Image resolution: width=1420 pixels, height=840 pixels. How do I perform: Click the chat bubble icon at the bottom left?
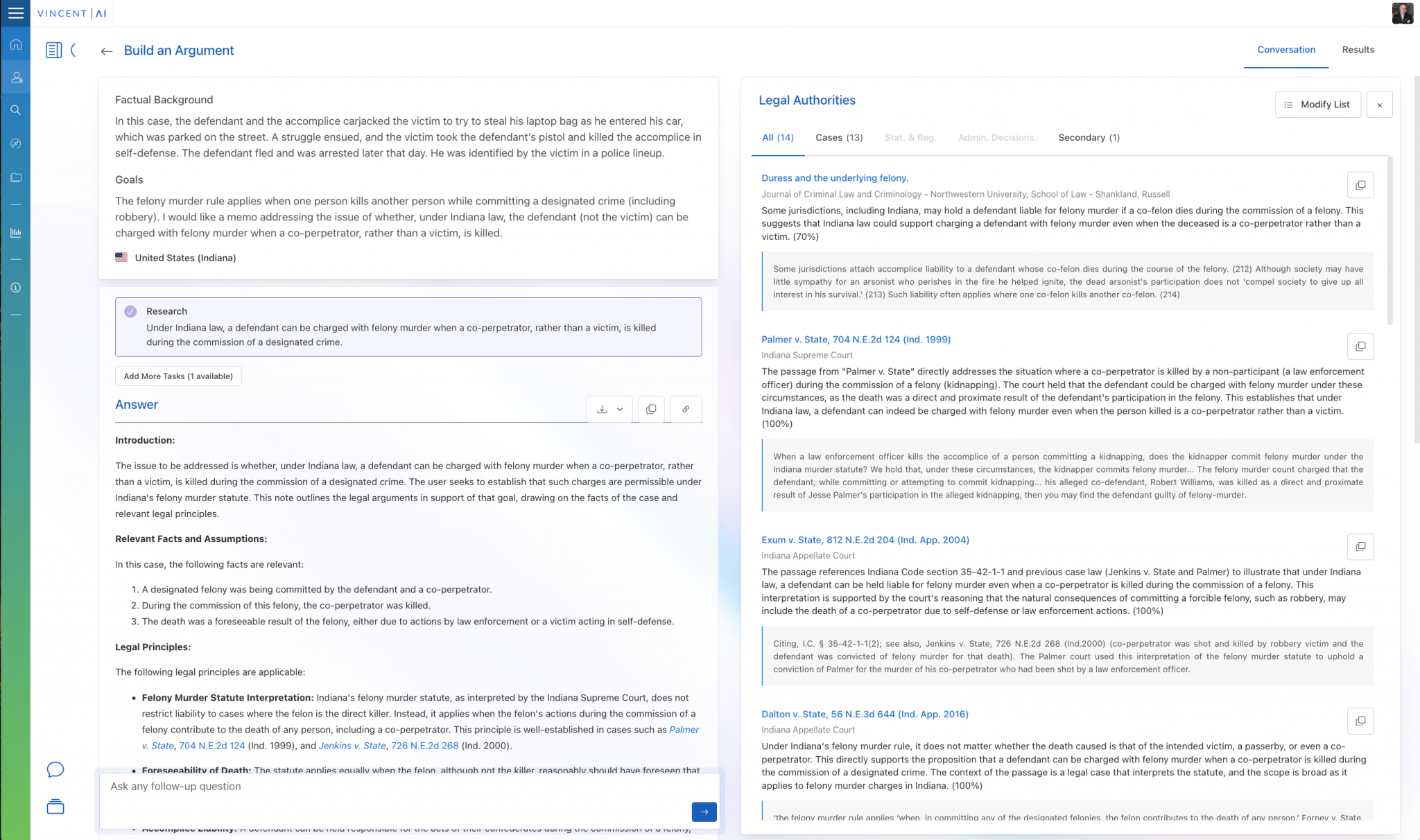pyautogui.click(x=55, y=769)
